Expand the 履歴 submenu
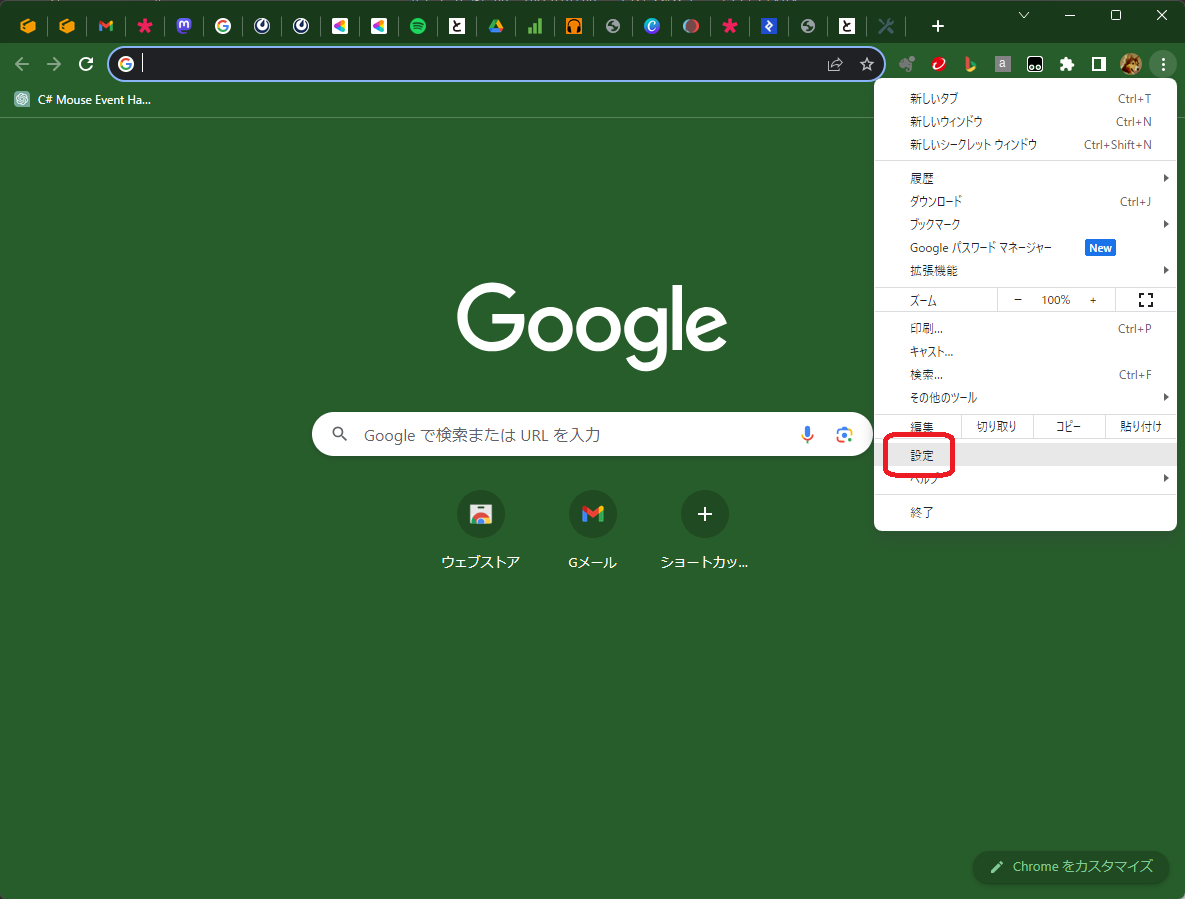The height and width of the screenshot is (899, 1185). (x=921, y=177)
